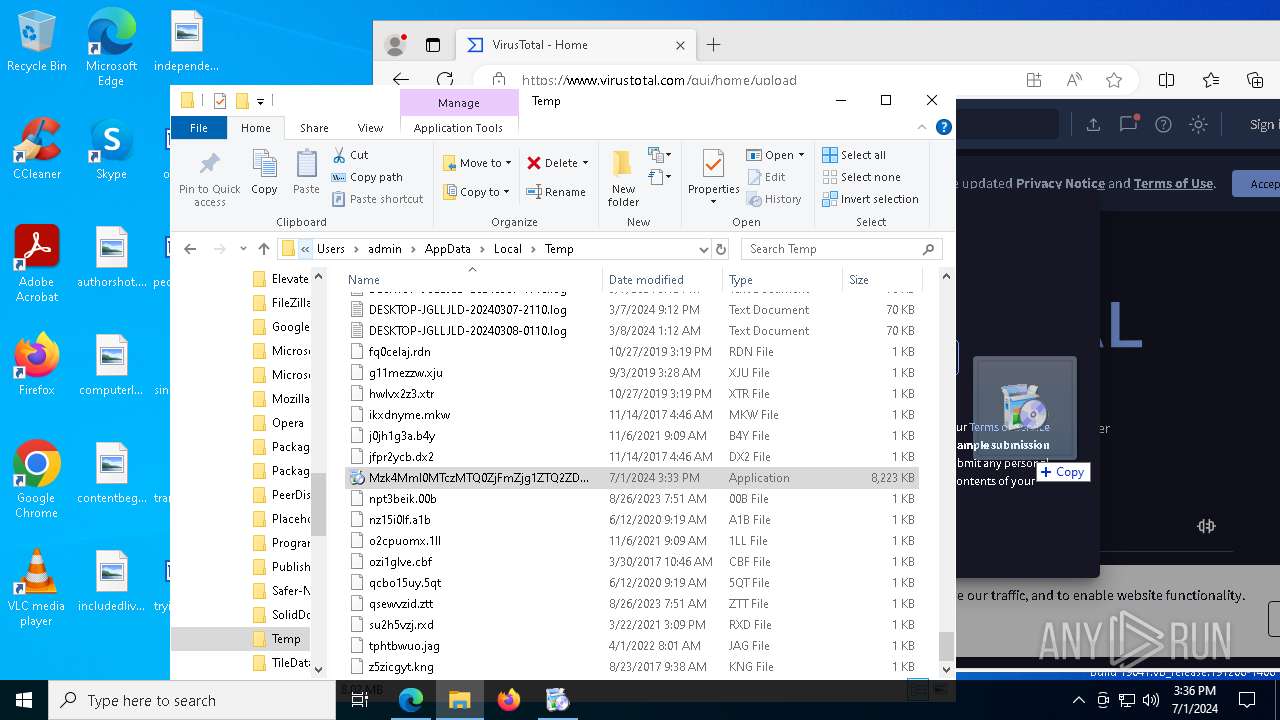Click Invert selection in ribbon
This screenshot has height=720, width=1280.
[x=870, y=199]
